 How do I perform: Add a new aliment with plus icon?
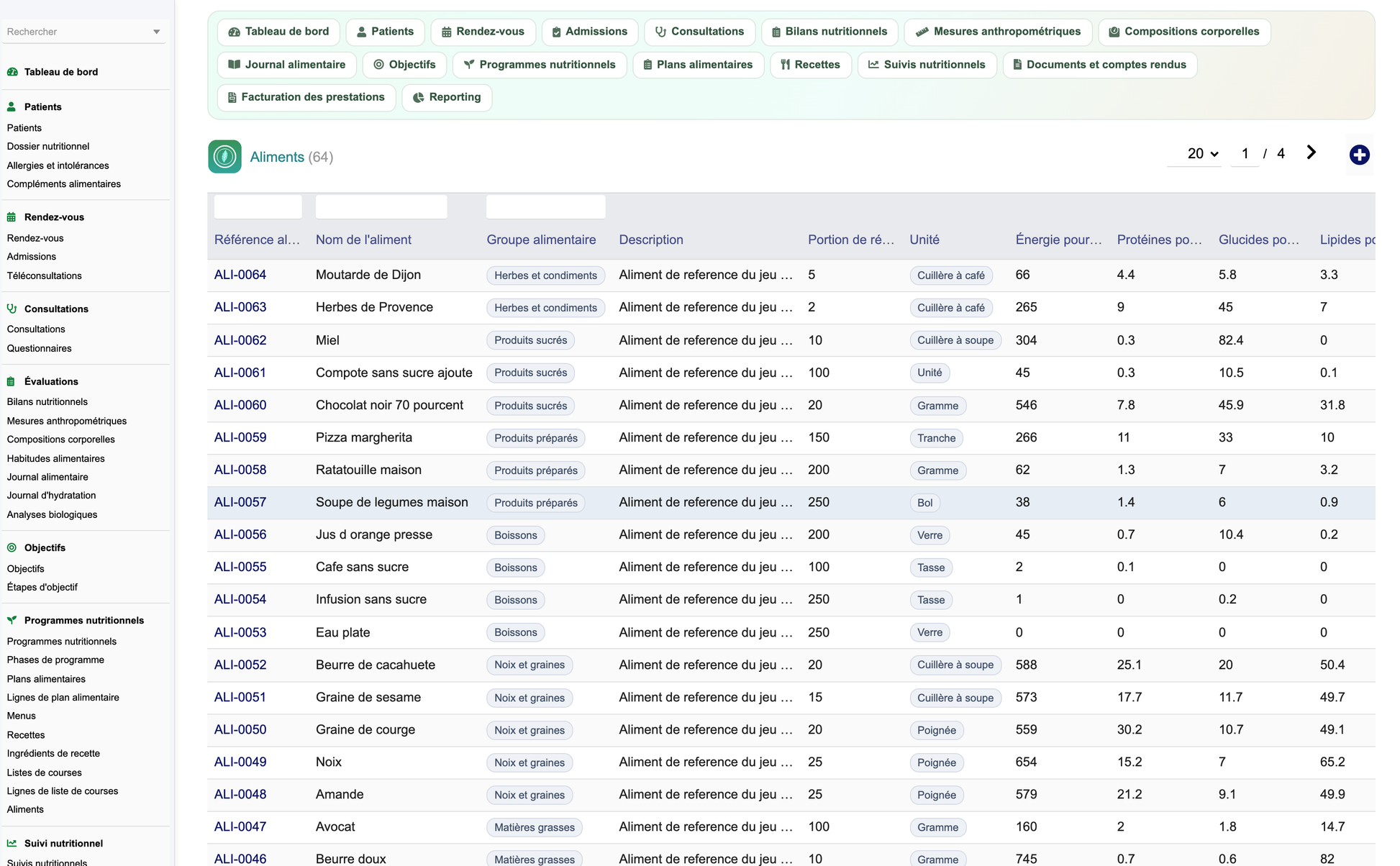tap(1359, 155)
